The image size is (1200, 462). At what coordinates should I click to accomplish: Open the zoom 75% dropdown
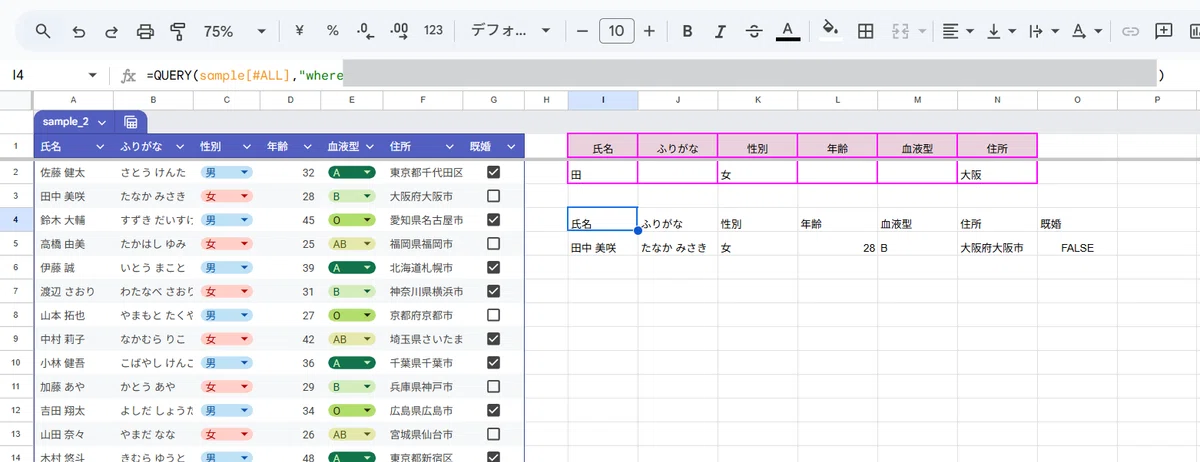(x=261, y=31)
